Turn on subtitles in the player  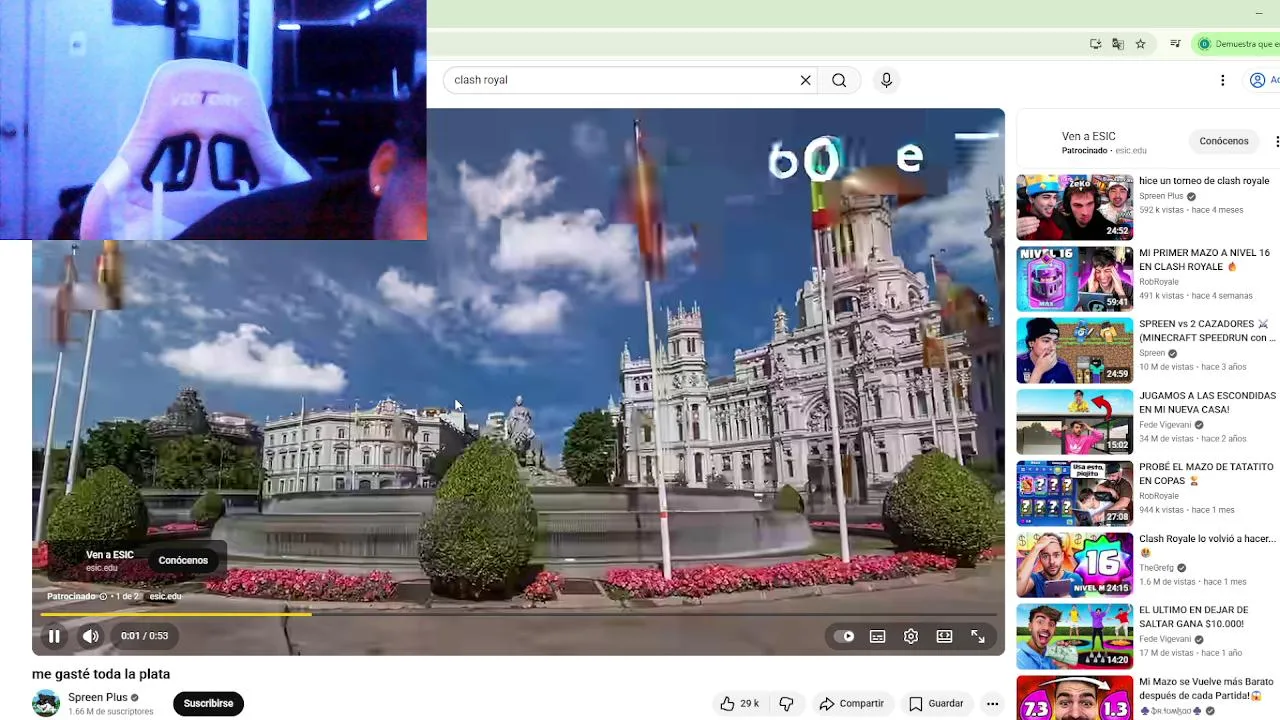point(877,636)
